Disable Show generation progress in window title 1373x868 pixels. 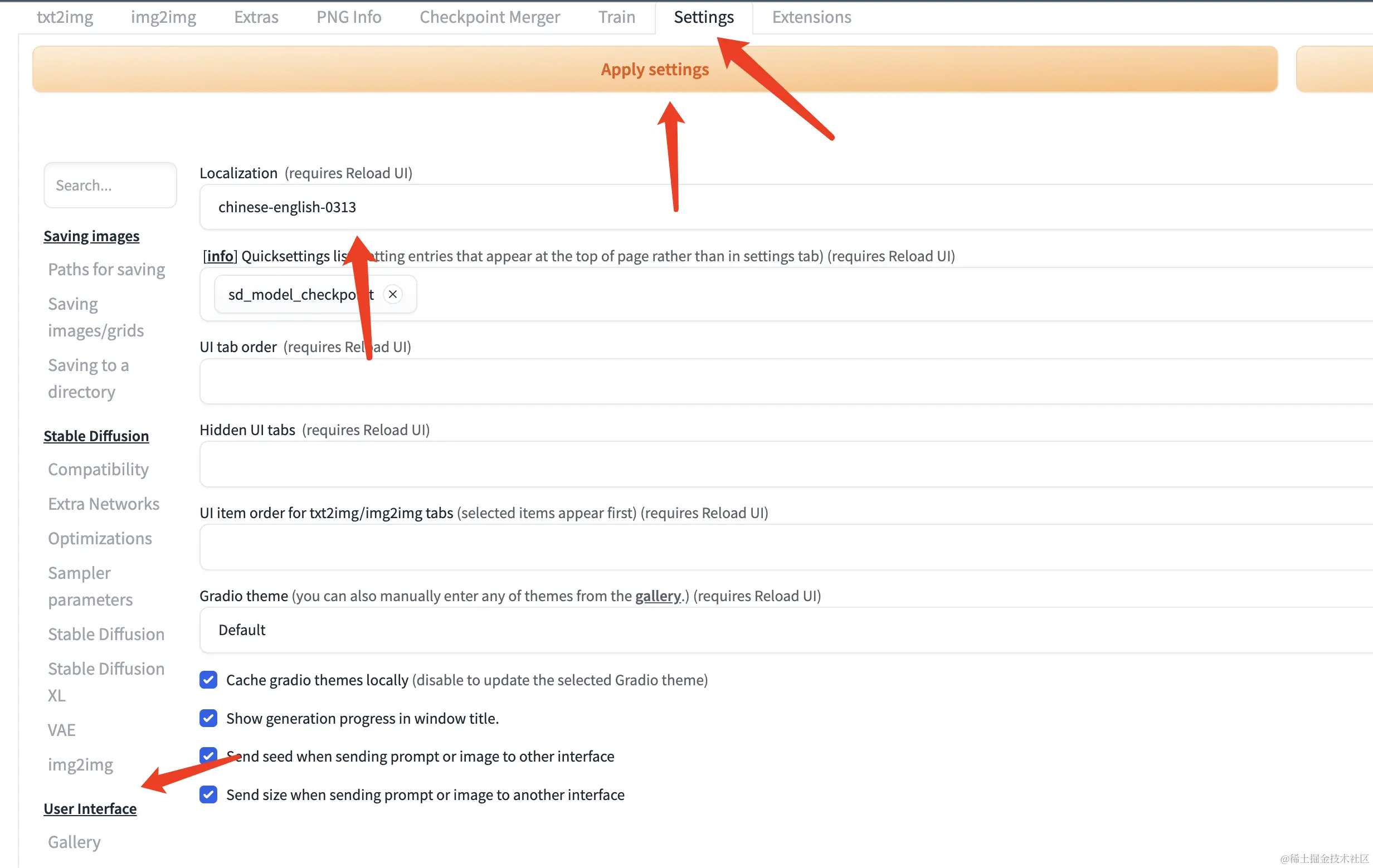tap(208, 718)
